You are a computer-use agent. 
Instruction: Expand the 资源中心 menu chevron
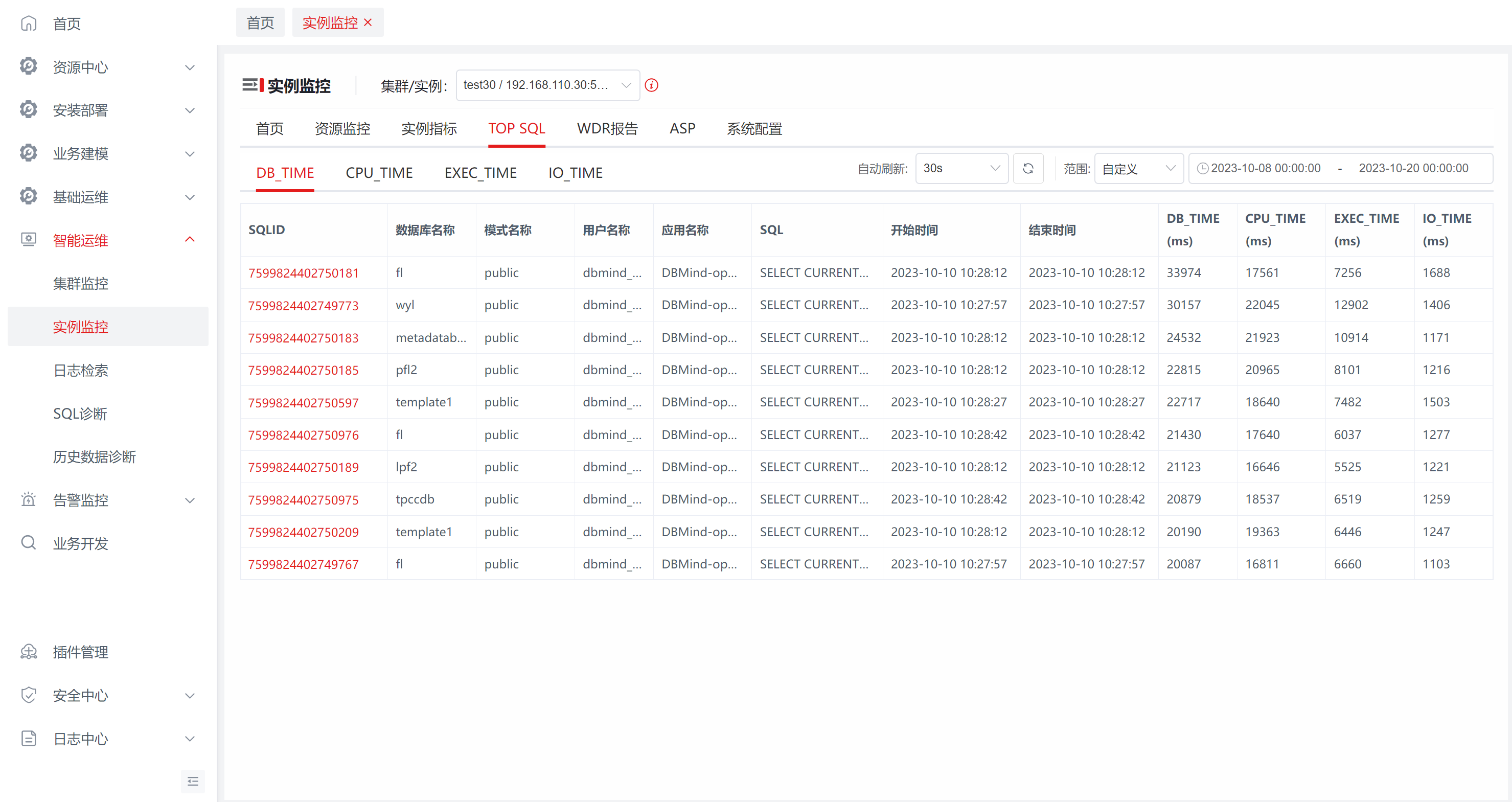[x=190, y=67]
